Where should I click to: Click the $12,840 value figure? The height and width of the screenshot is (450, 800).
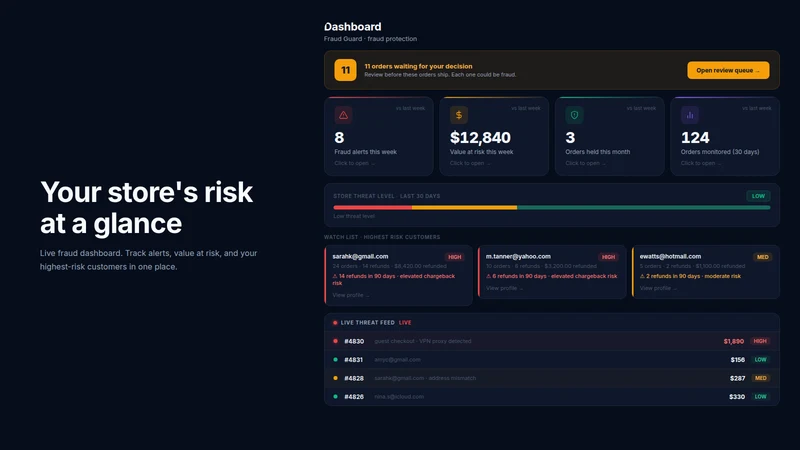[x=480, y=138]
